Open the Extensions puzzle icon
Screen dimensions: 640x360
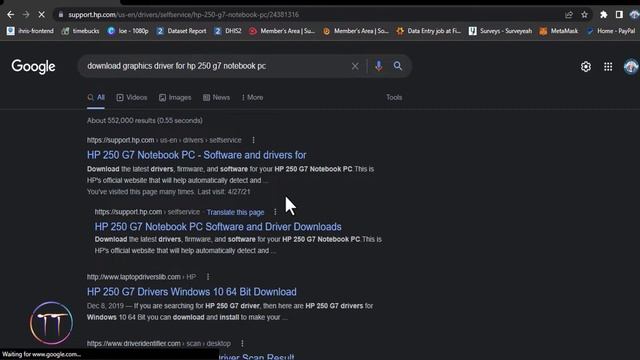tap(603, 15)
